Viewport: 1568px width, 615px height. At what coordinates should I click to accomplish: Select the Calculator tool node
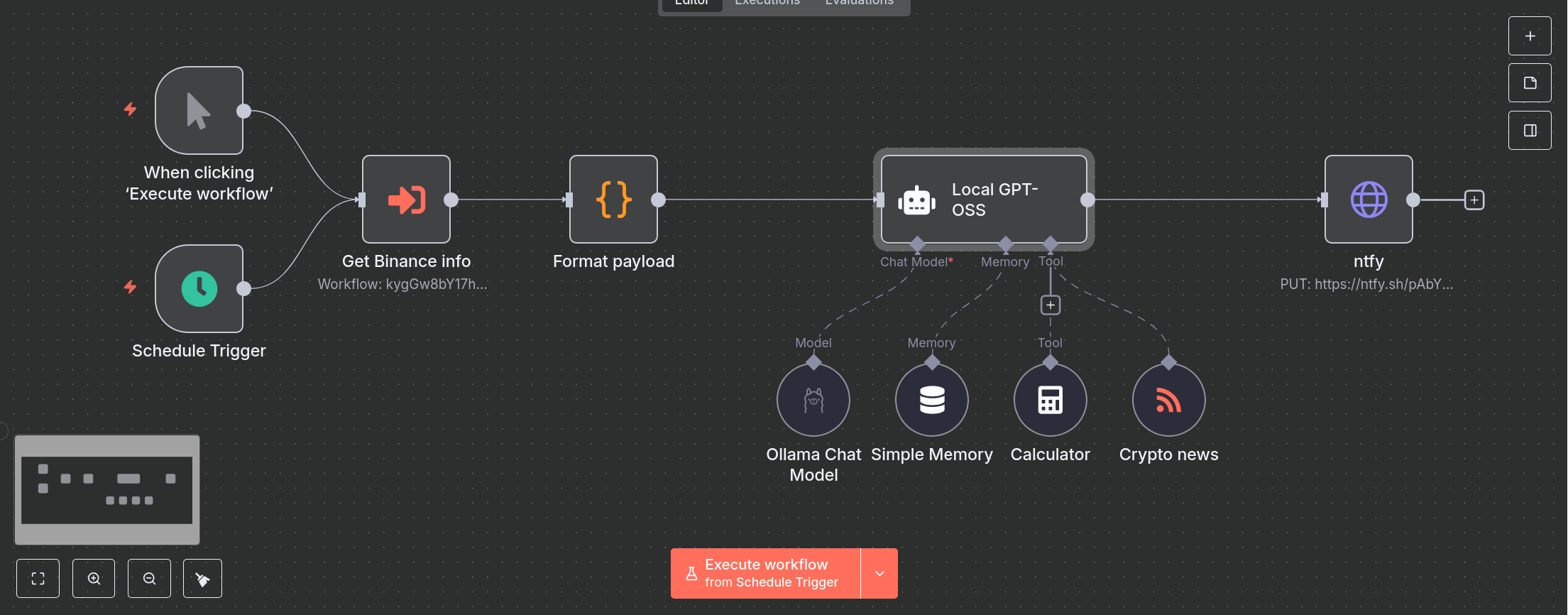(x=1050, y=401)
